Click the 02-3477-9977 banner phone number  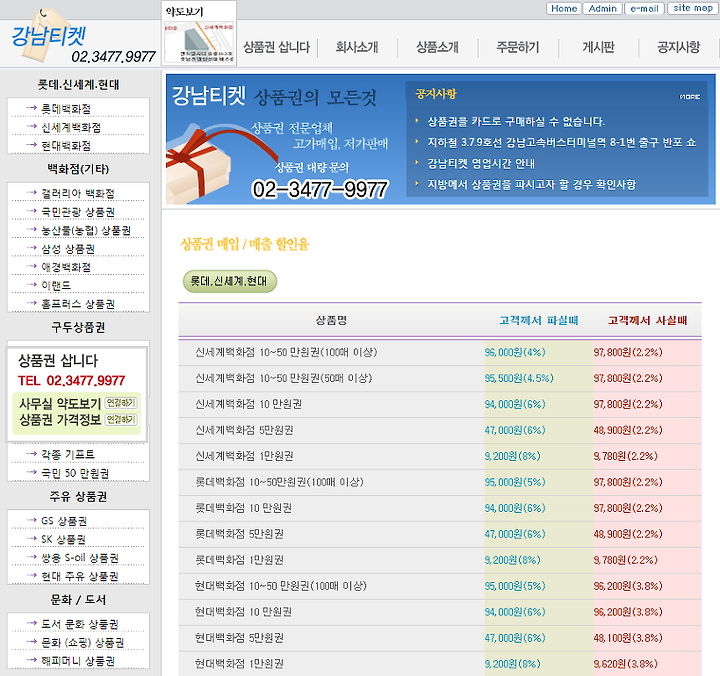[x=320, y=189]
